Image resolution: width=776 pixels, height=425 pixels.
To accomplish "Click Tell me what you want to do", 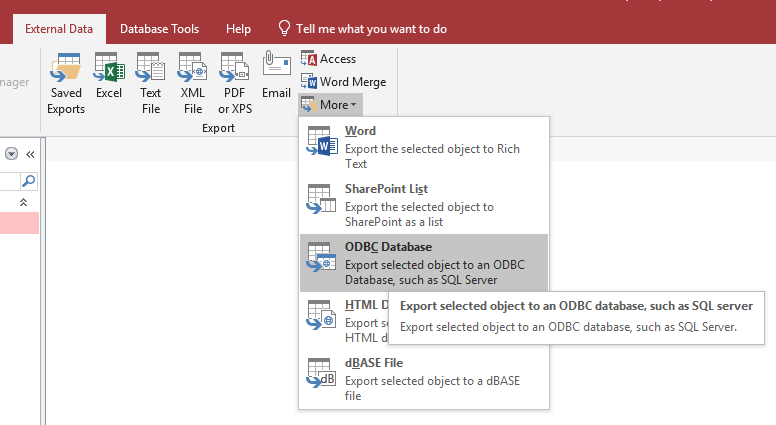I will (371, 29).
